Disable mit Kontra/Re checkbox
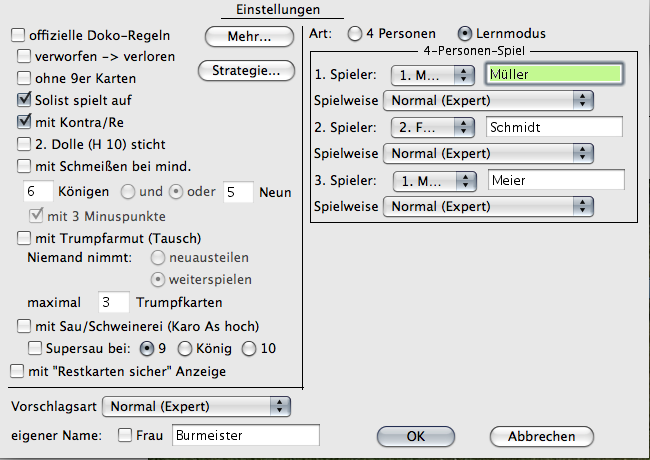This screenshot has width=650, height=460. pyautogui.click(x=24, y=122)
